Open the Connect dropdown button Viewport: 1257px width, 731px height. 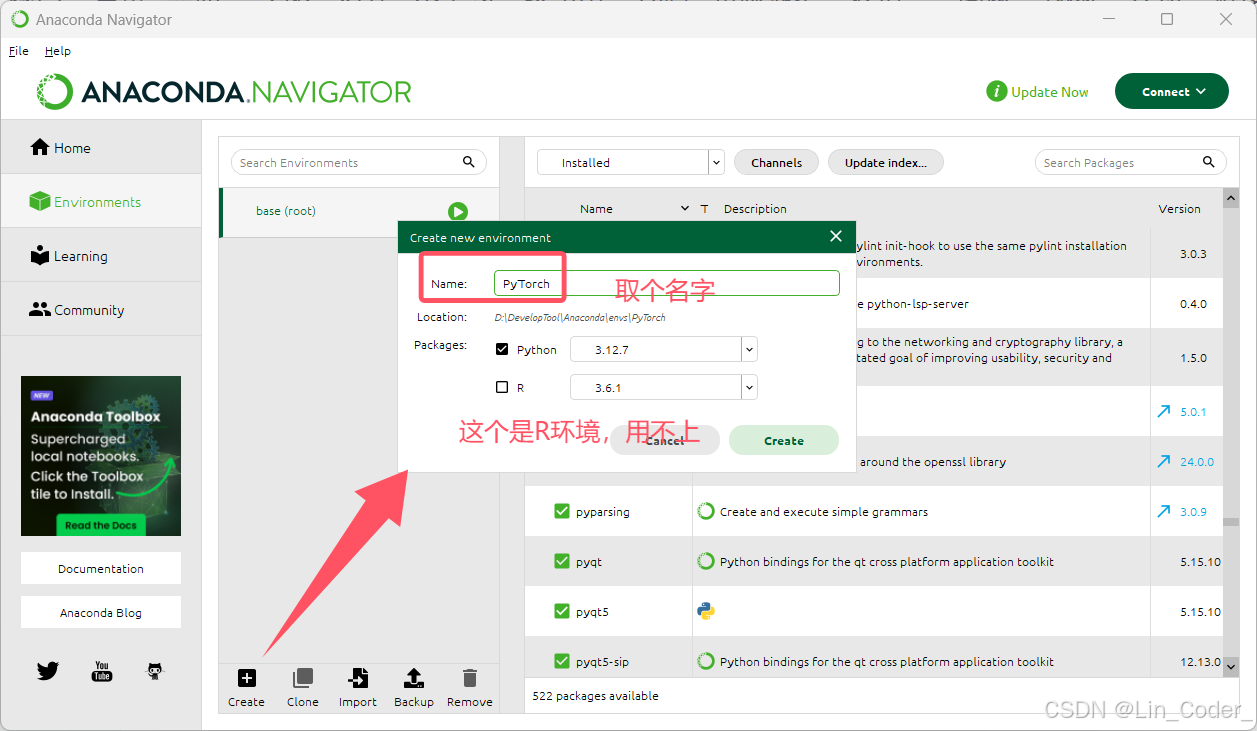[1171, 91]
